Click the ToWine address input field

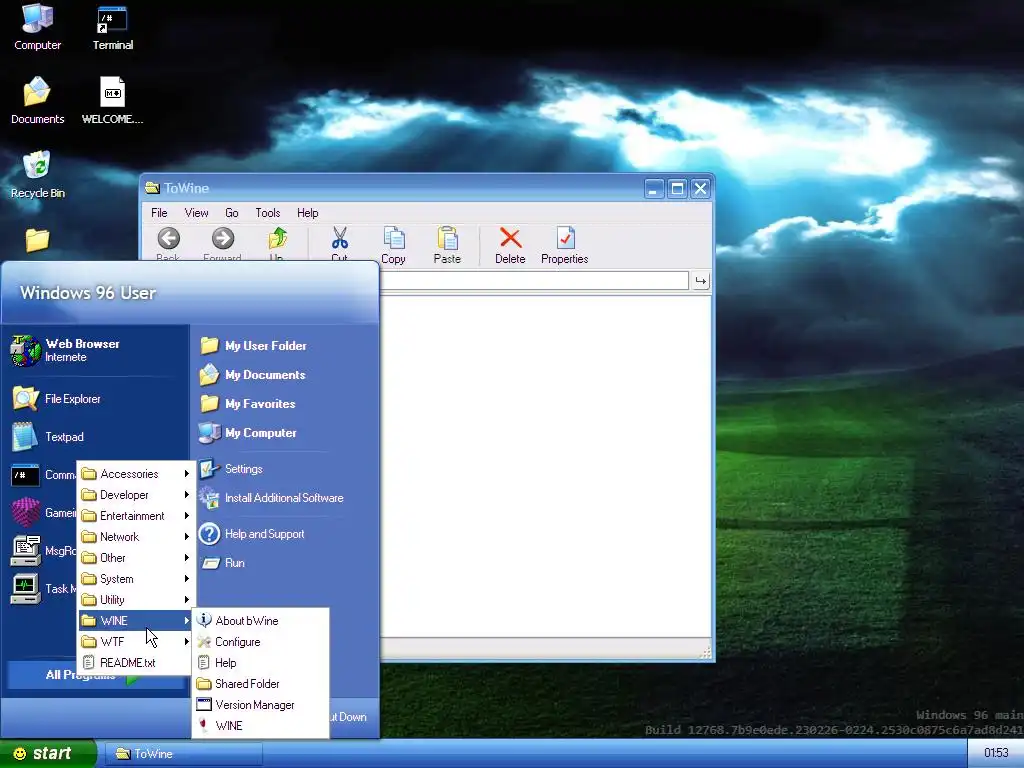(x=534, y=281)
